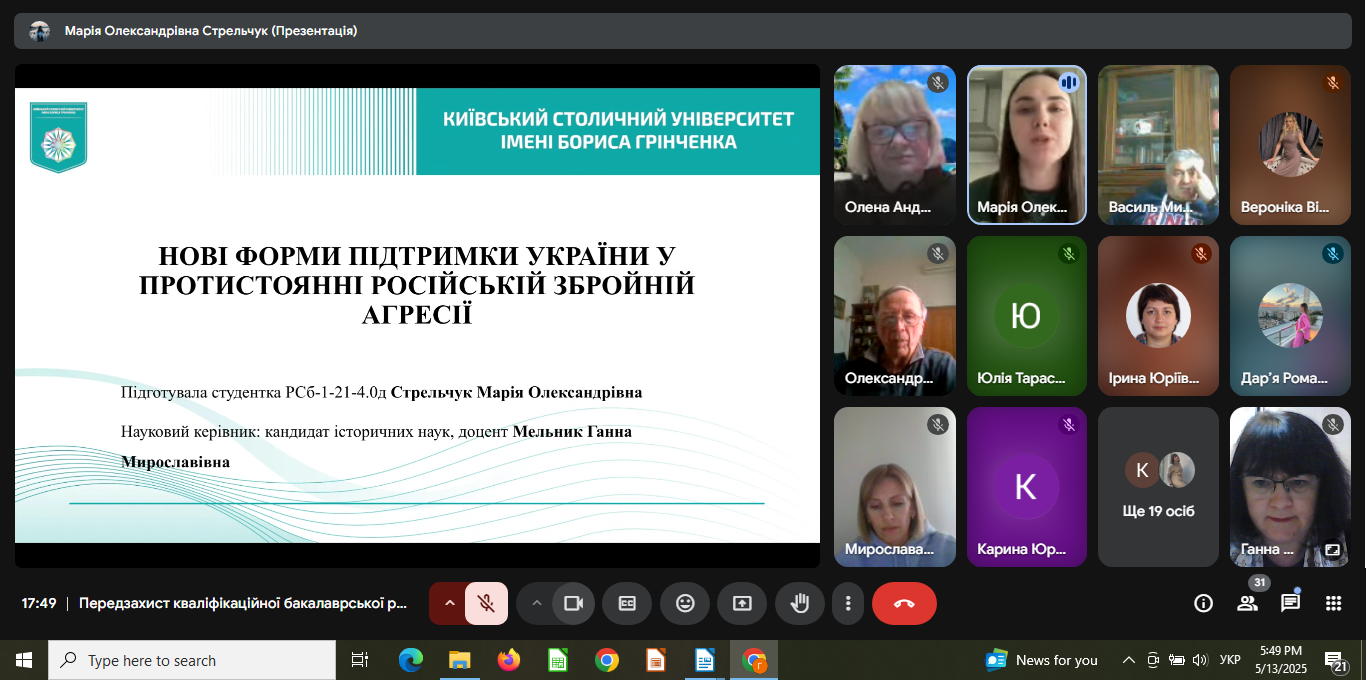This screenshot has width=1366, height=680.
Task: Leave the call with red hang-up button
Action: 904,604
